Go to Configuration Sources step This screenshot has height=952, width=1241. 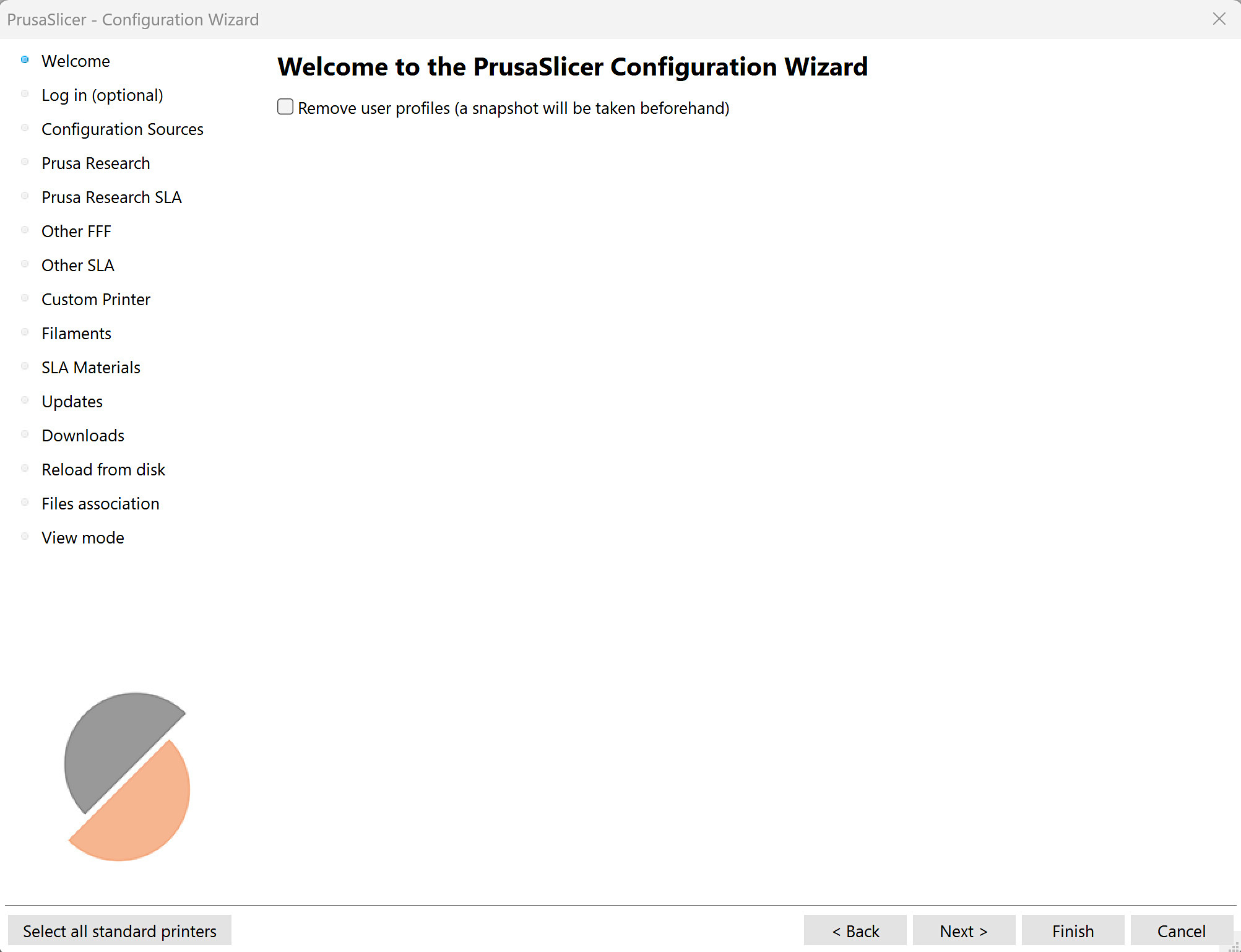(123, 129)
